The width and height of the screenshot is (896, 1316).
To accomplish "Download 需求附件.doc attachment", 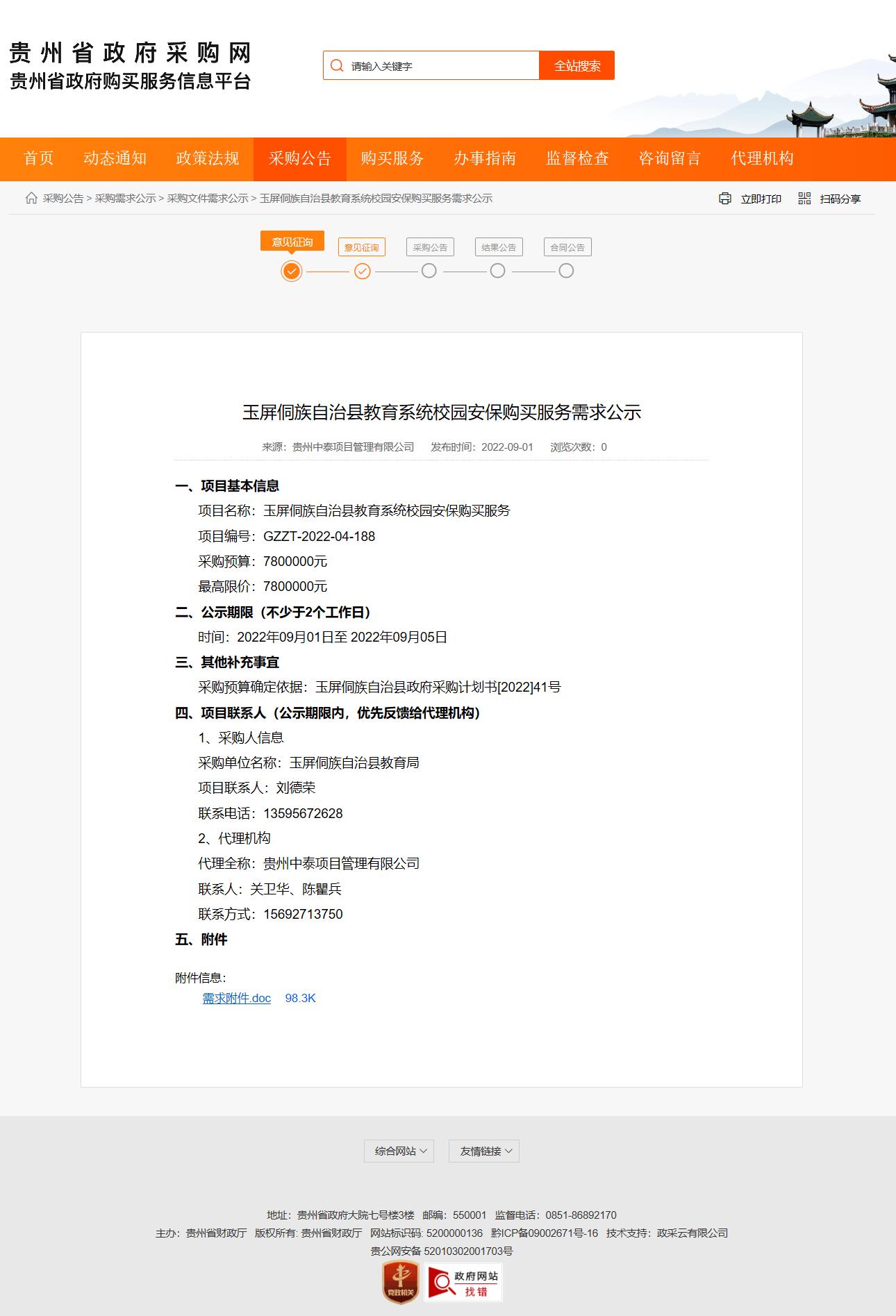I will 237,998.
